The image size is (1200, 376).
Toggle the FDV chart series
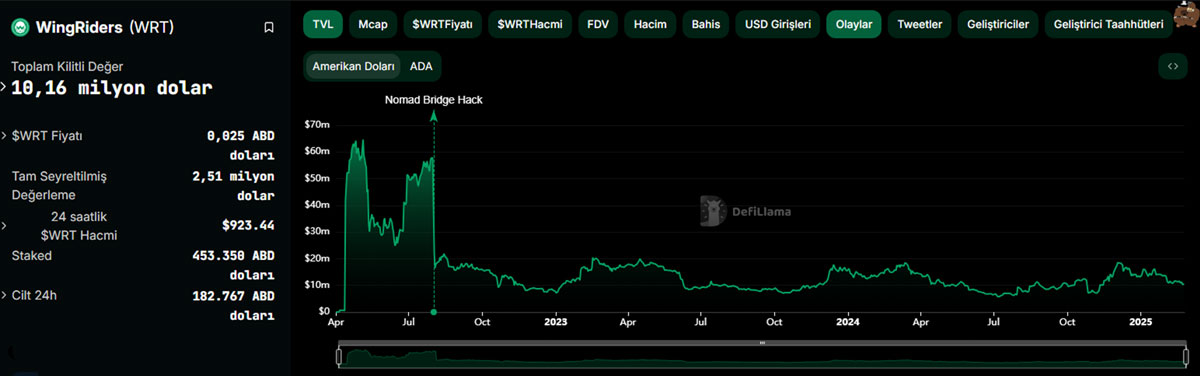598,24
